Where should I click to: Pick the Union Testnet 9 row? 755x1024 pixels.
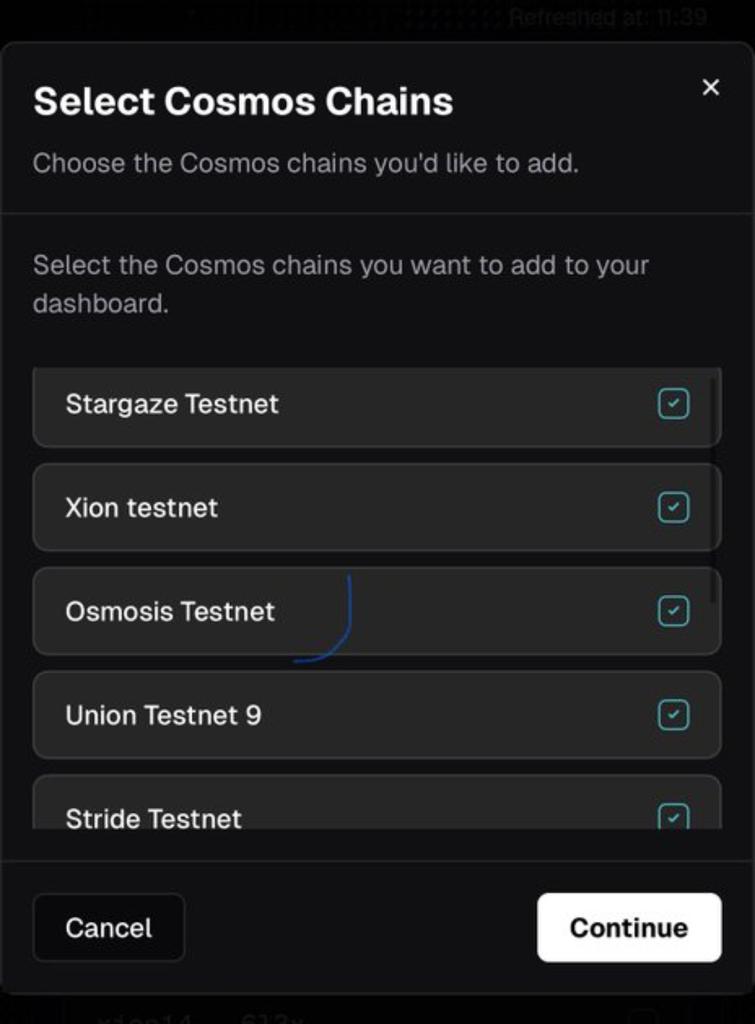377,714
